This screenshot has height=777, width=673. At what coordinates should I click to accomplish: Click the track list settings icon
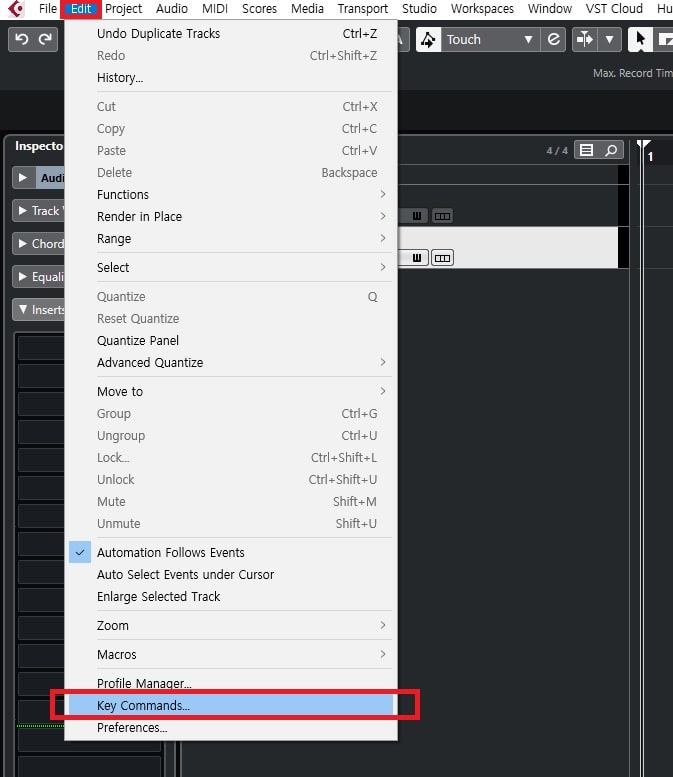point(586,150)
